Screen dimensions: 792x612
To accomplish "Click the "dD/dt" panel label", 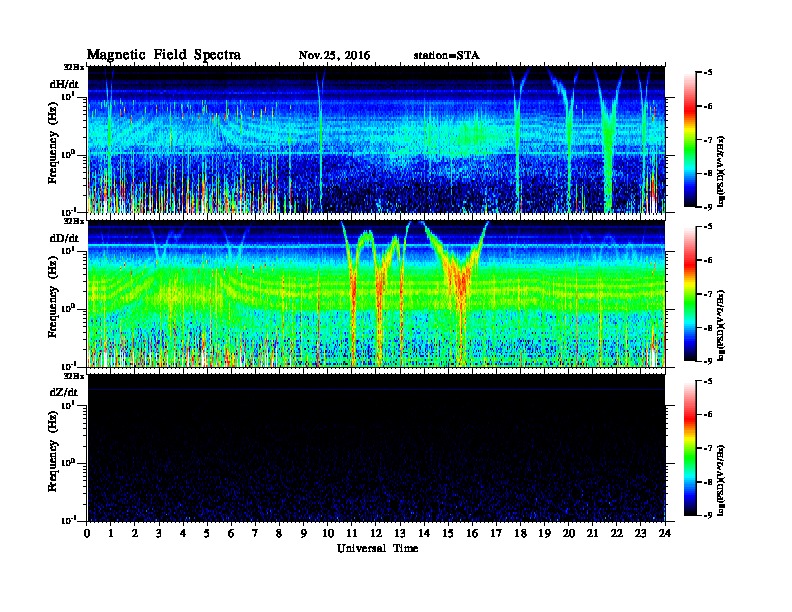I will 64,238.
